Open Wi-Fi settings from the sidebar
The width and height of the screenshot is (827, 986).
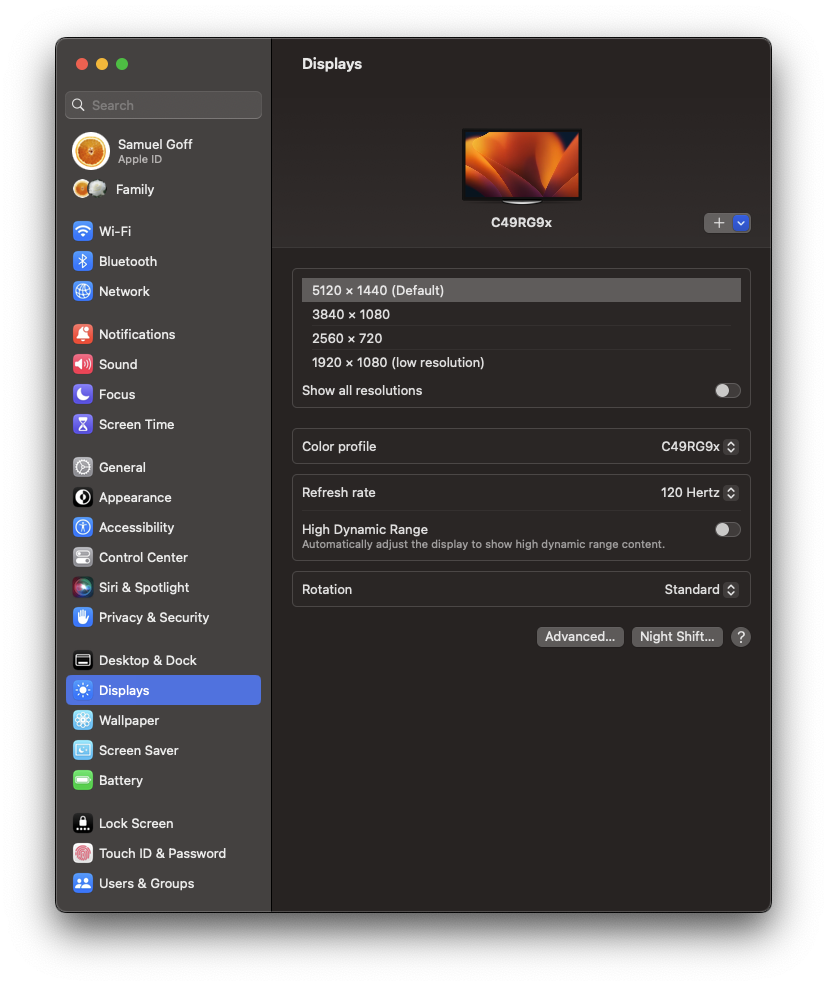click(120, 231)
